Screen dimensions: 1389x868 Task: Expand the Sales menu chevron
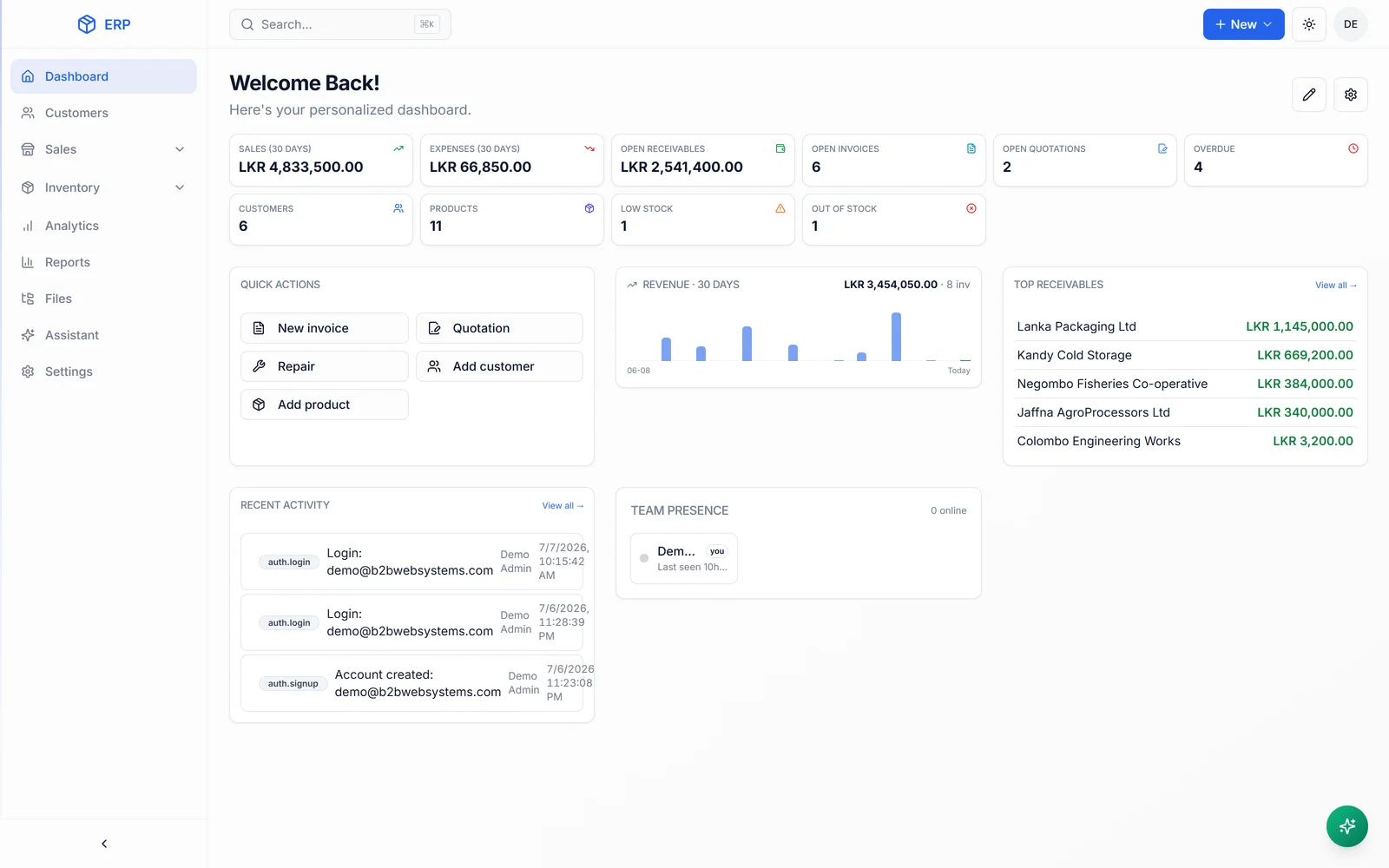pos(180,149)
